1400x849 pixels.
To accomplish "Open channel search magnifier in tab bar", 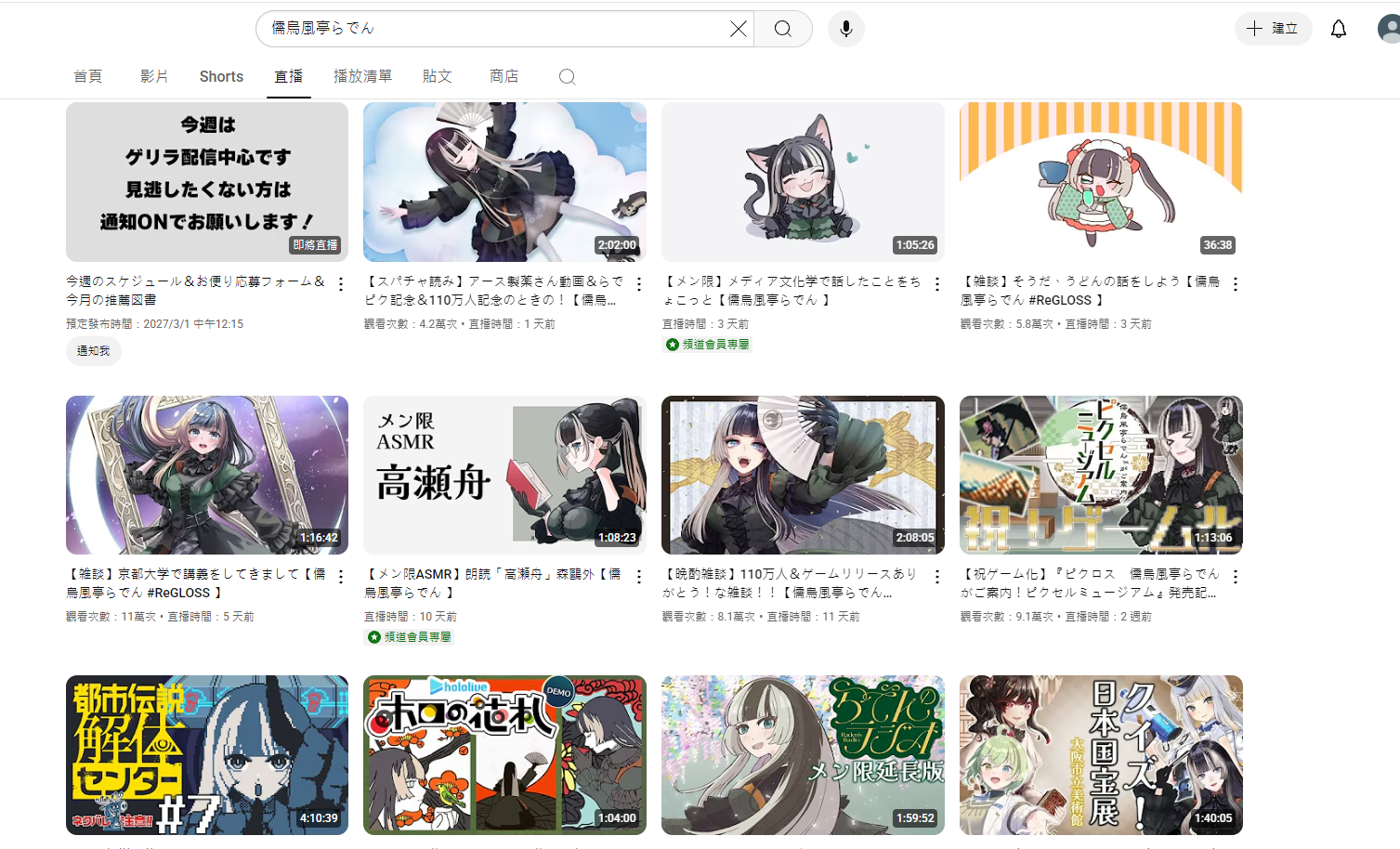I will tap(568, 77).
